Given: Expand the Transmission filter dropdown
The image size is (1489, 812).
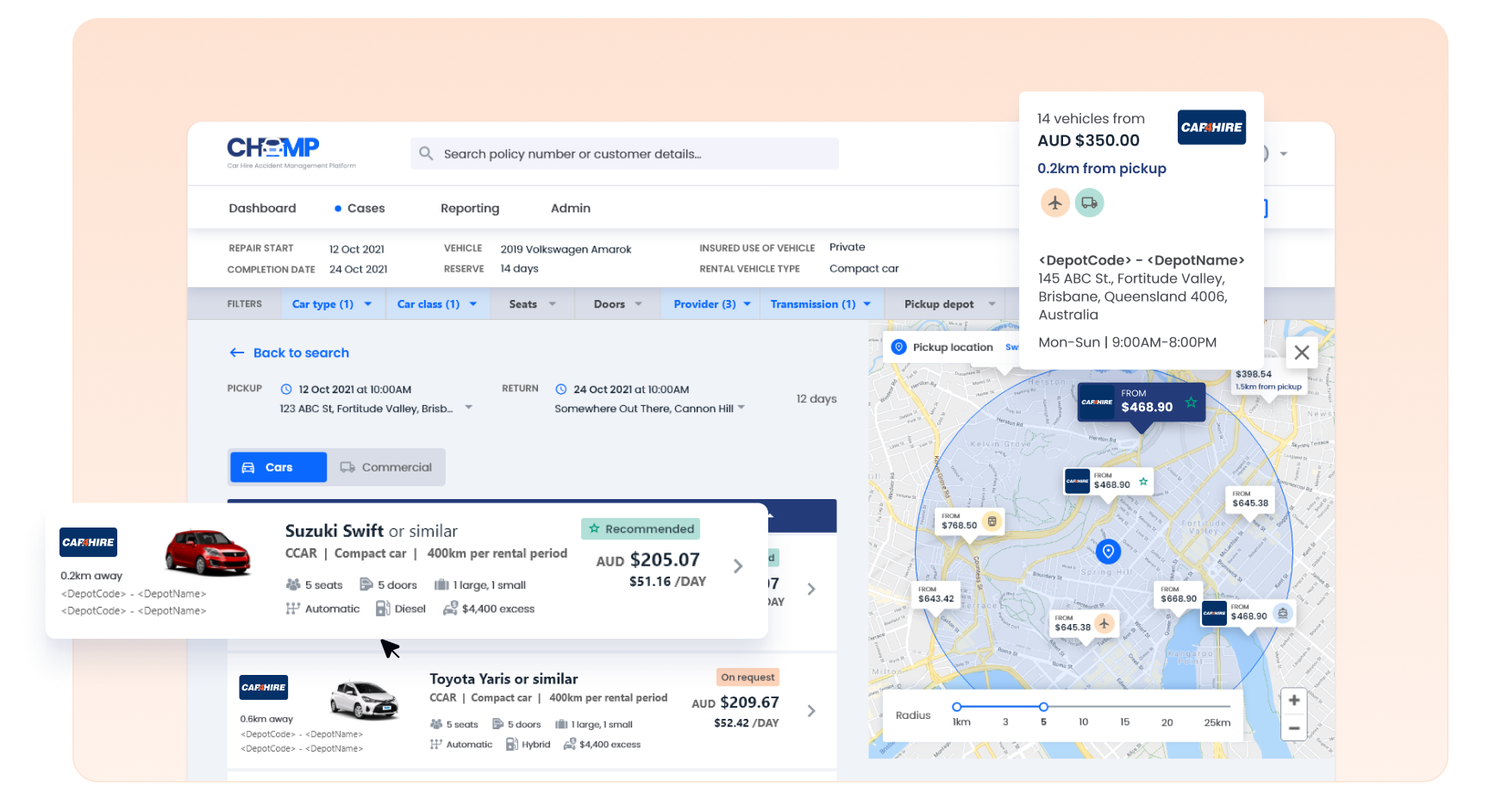Looking at the screenshot, I should [820, 304].
